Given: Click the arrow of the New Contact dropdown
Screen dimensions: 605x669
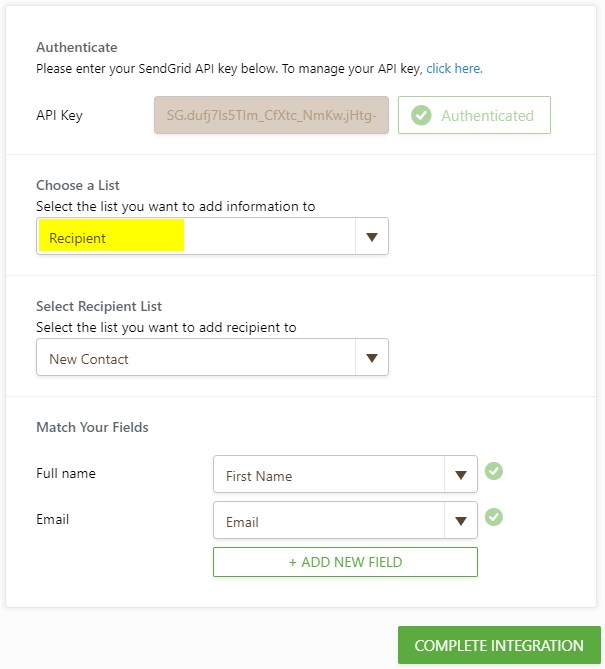Looking at the screenshot, I should (x=372, y=358).
